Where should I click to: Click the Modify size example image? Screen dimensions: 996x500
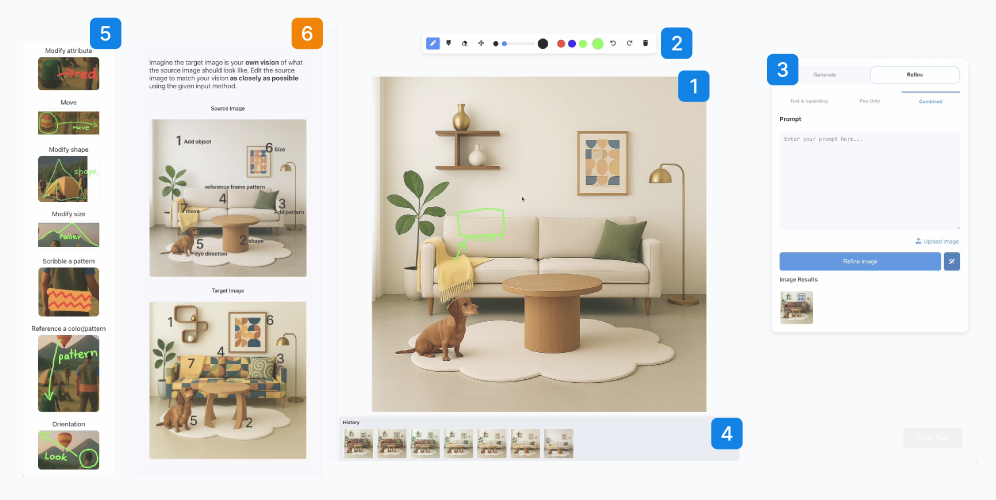69,234
